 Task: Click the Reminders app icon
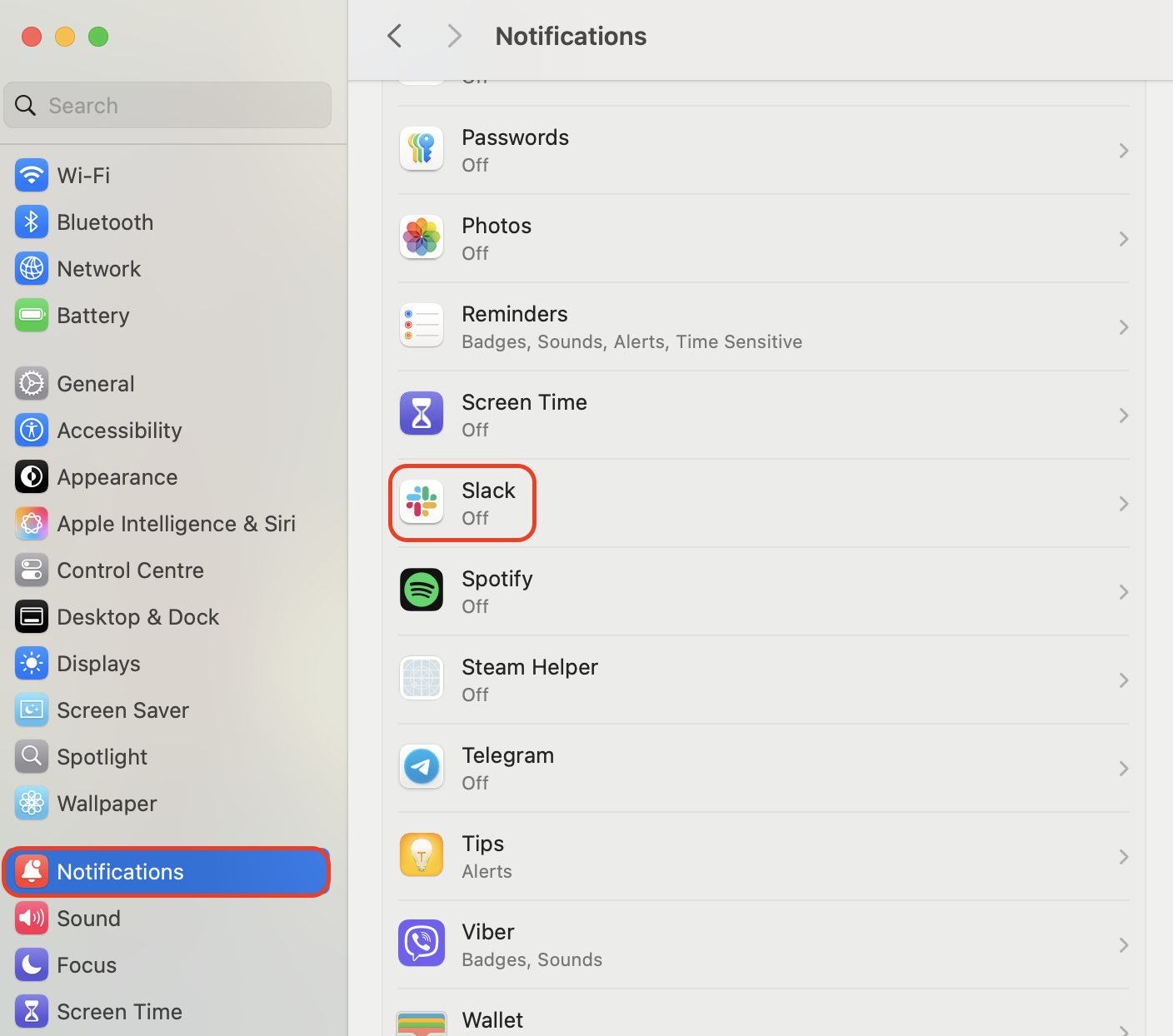[422, 326]
